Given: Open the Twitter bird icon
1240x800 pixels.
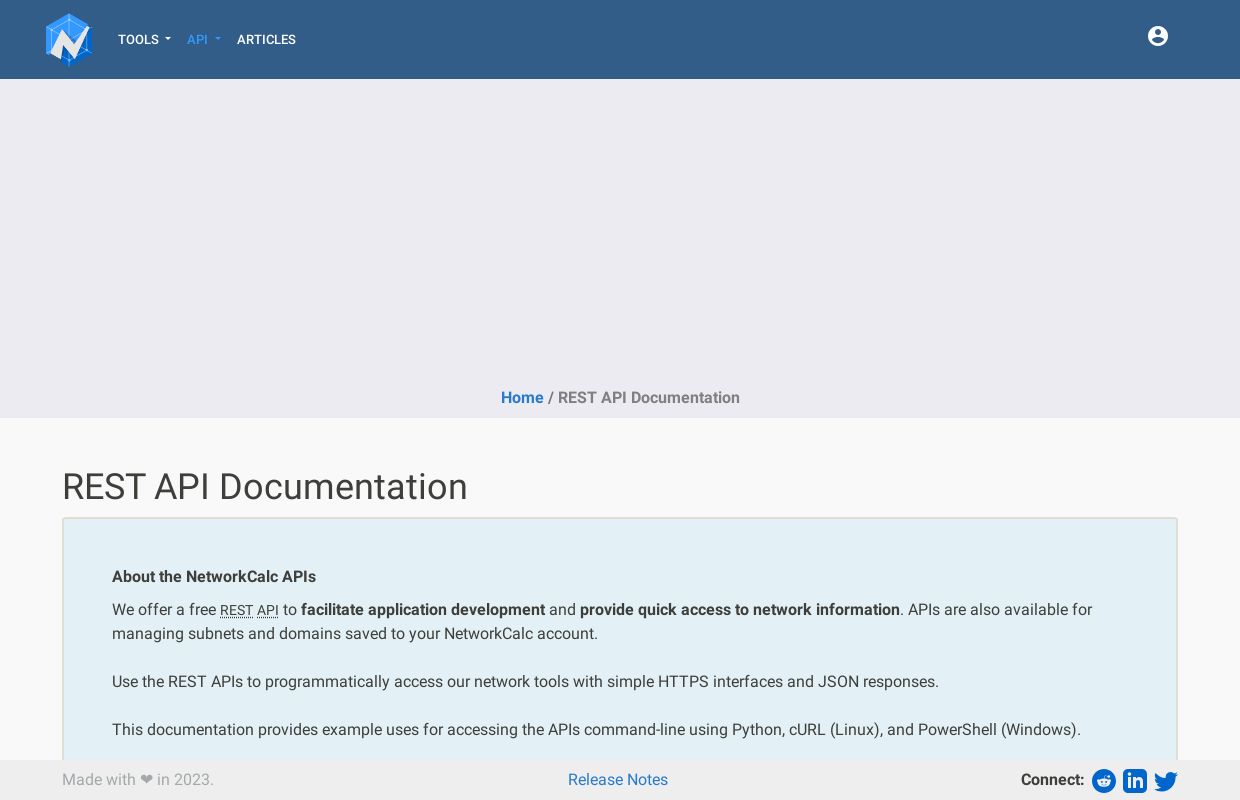Looking at the screenshot, I should [1166, 781].
